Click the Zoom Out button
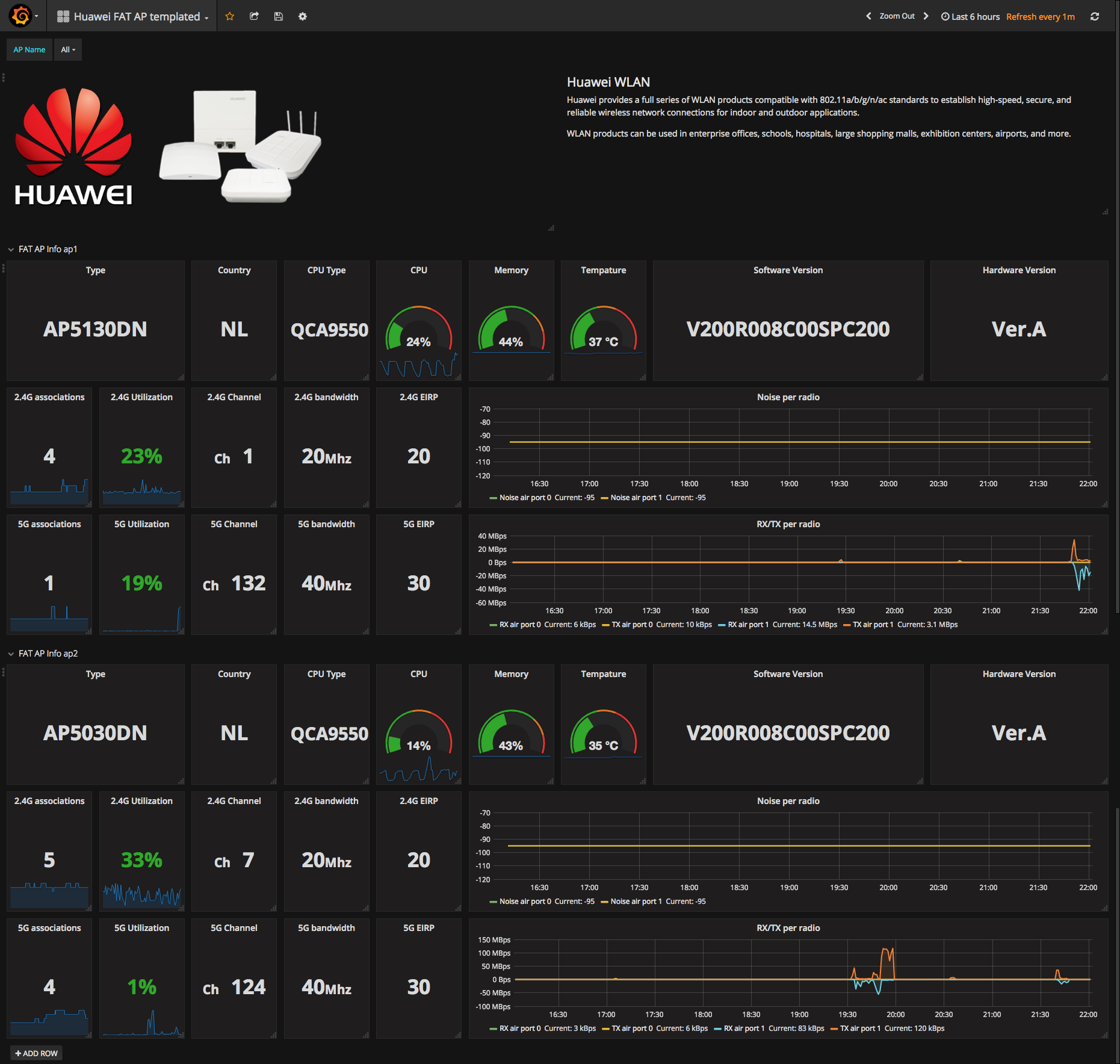The width and height of the screenshot is (1120, 1064). coord(897,16)
